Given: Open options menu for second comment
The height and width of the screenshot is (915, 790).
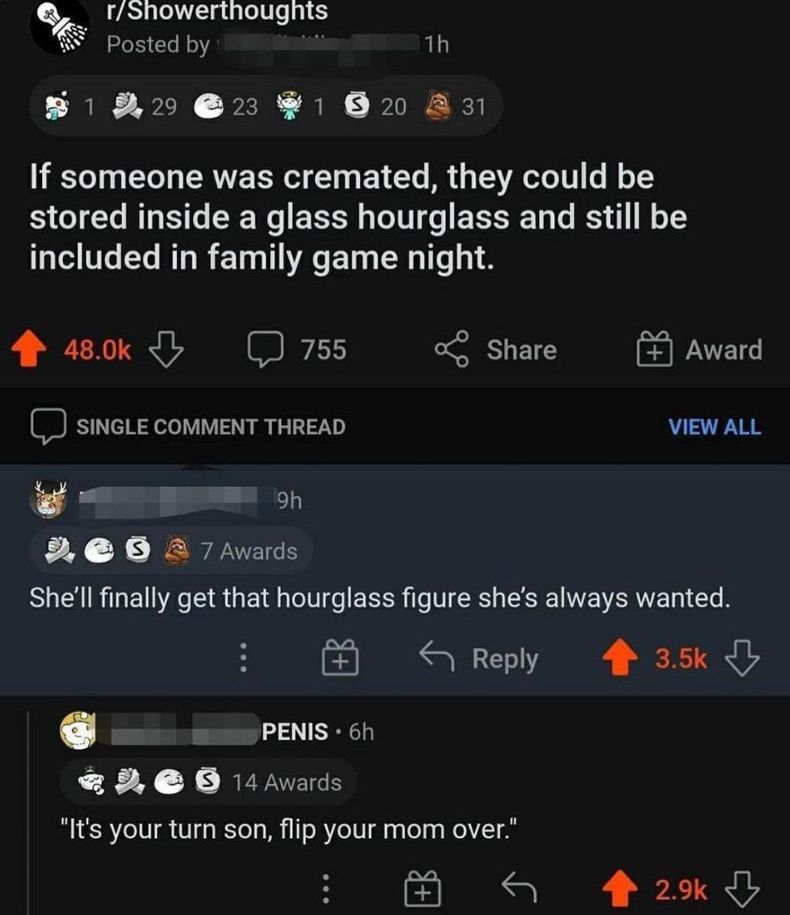Looking at the screenshot, I should pyautogui.click(x=323, y=888).
